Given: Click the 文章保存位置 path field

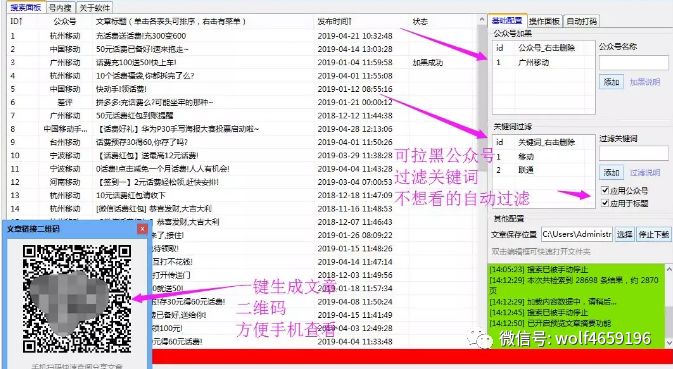Looking at the screenshot, I should [576, 234].
